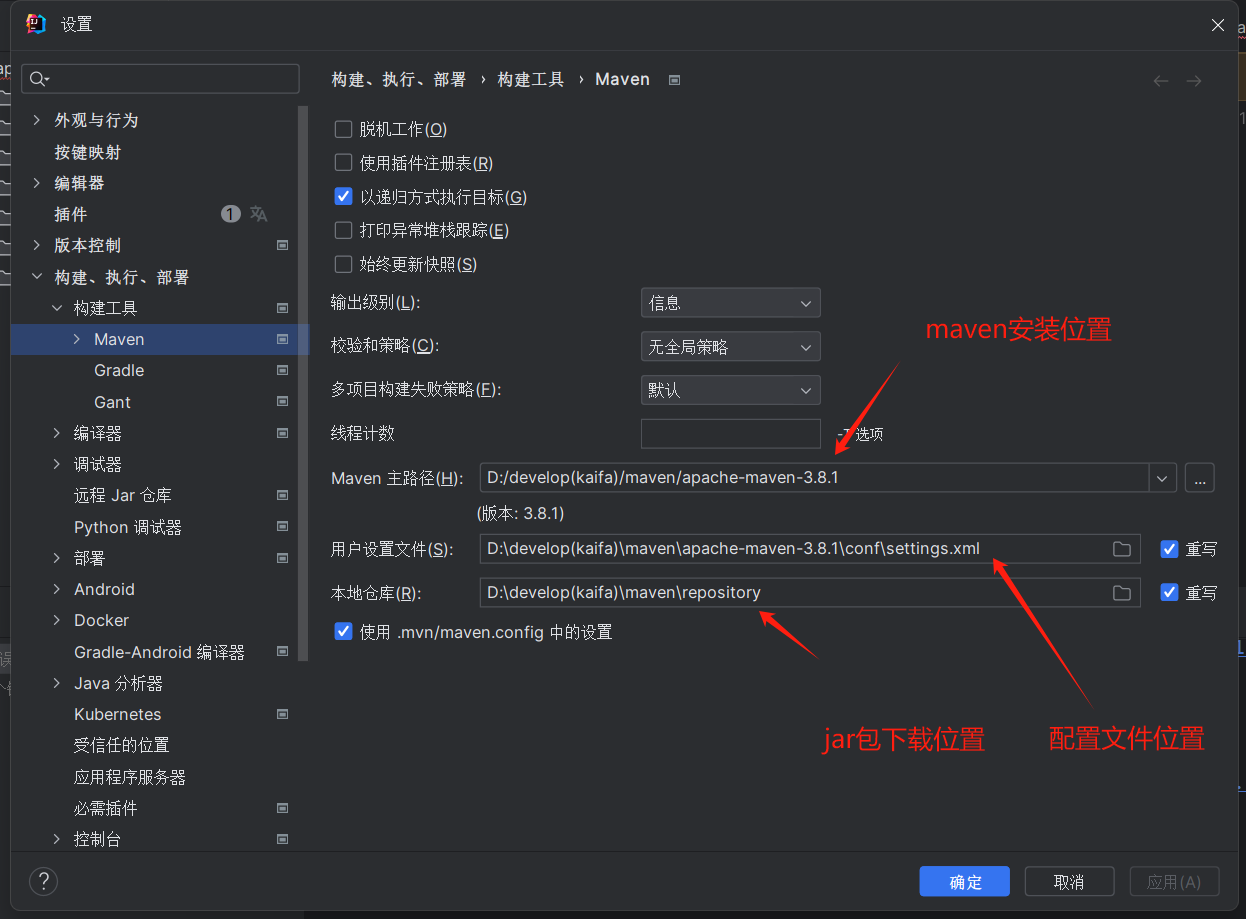Click project-level icon beside 构建工具
This screenshot has height=919, width=1246.
[283, 308]
